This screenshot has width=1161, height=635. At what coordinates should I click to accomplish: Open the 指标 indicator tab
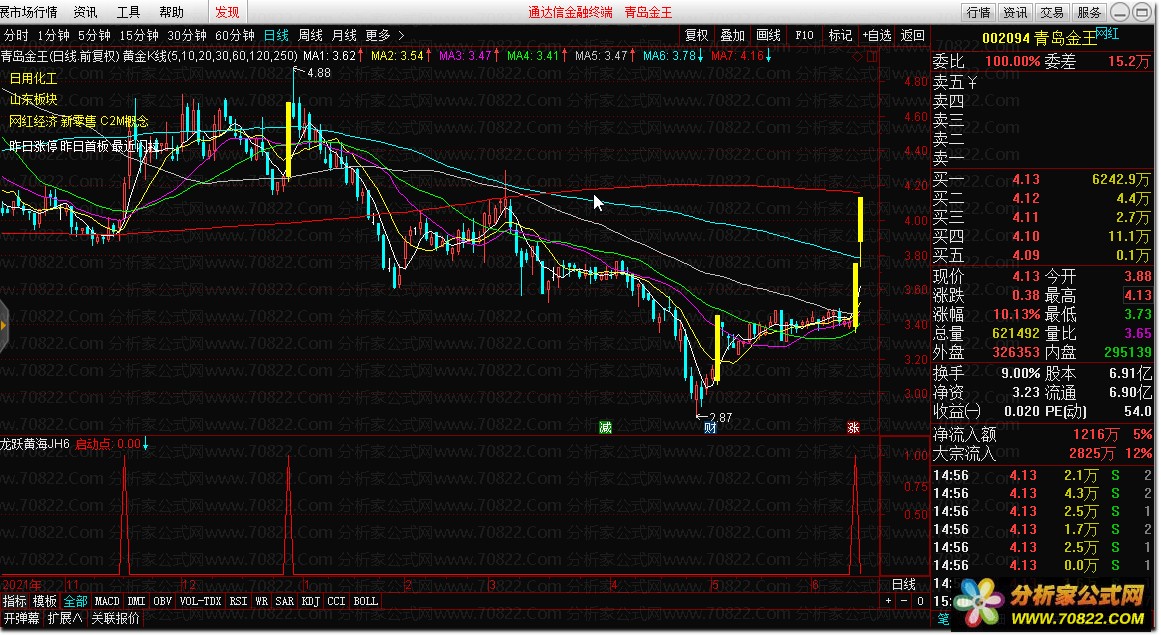15,601
